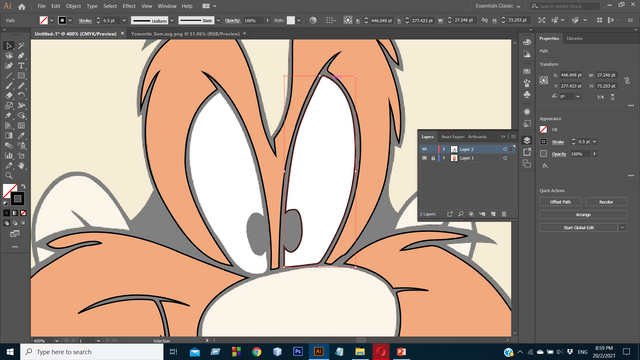
Task: Expand Layer 2 contents
Action: click(444, 149)
